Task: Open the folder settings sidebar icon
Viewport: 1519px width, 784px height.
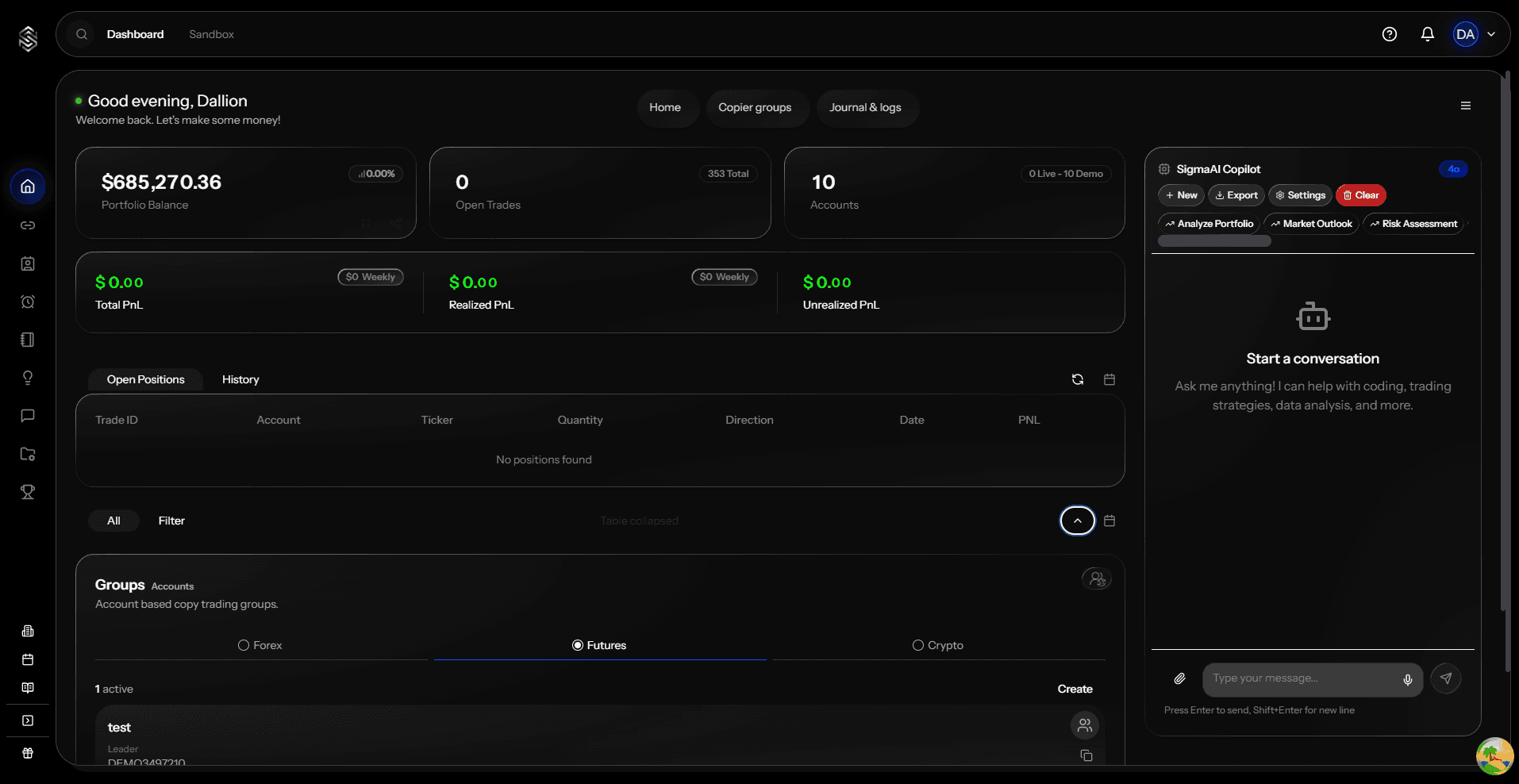Action: [x=28, y=454]
